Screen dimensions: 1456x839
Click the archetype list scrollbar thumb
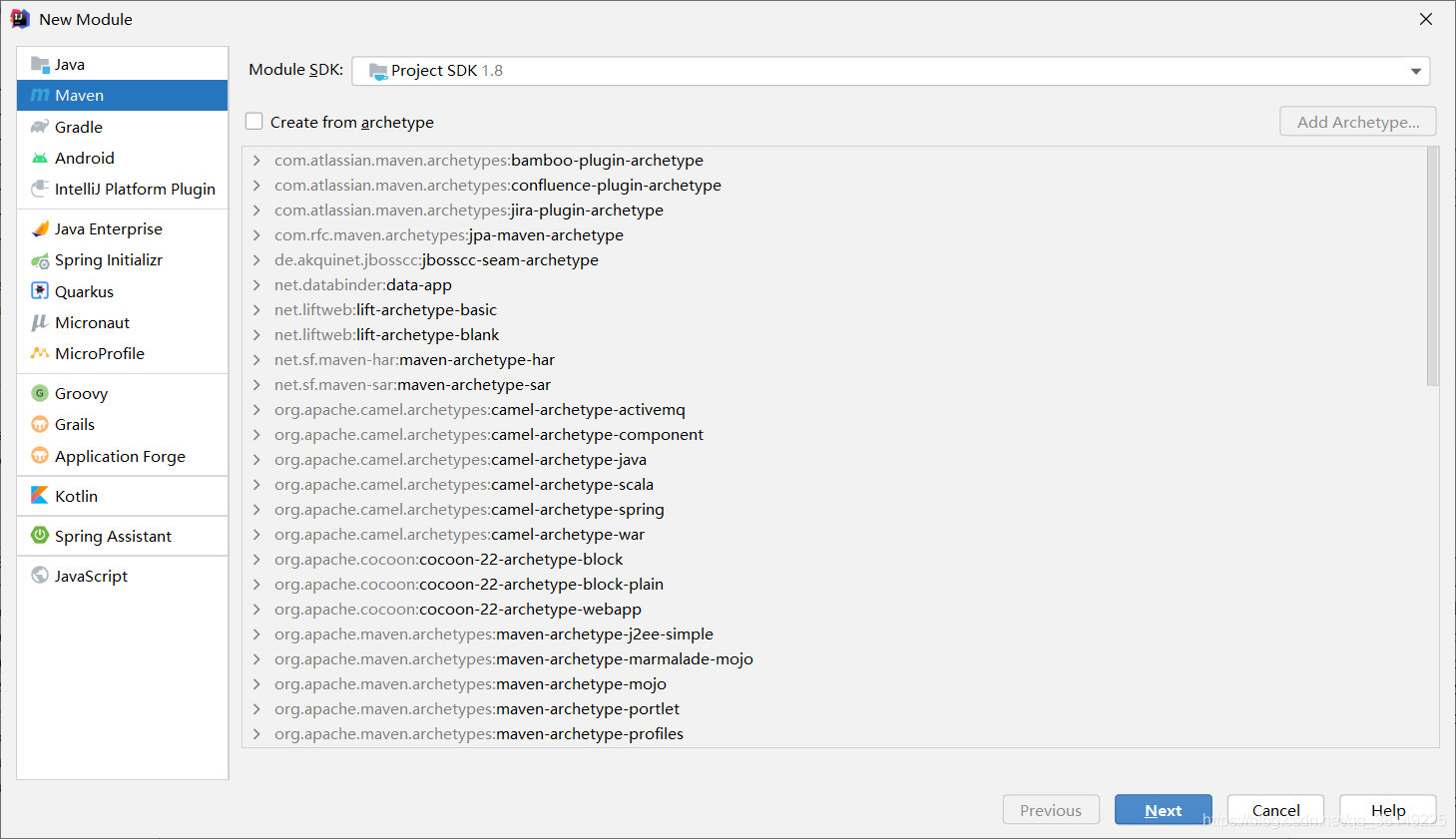click(x=1433, y=266)
